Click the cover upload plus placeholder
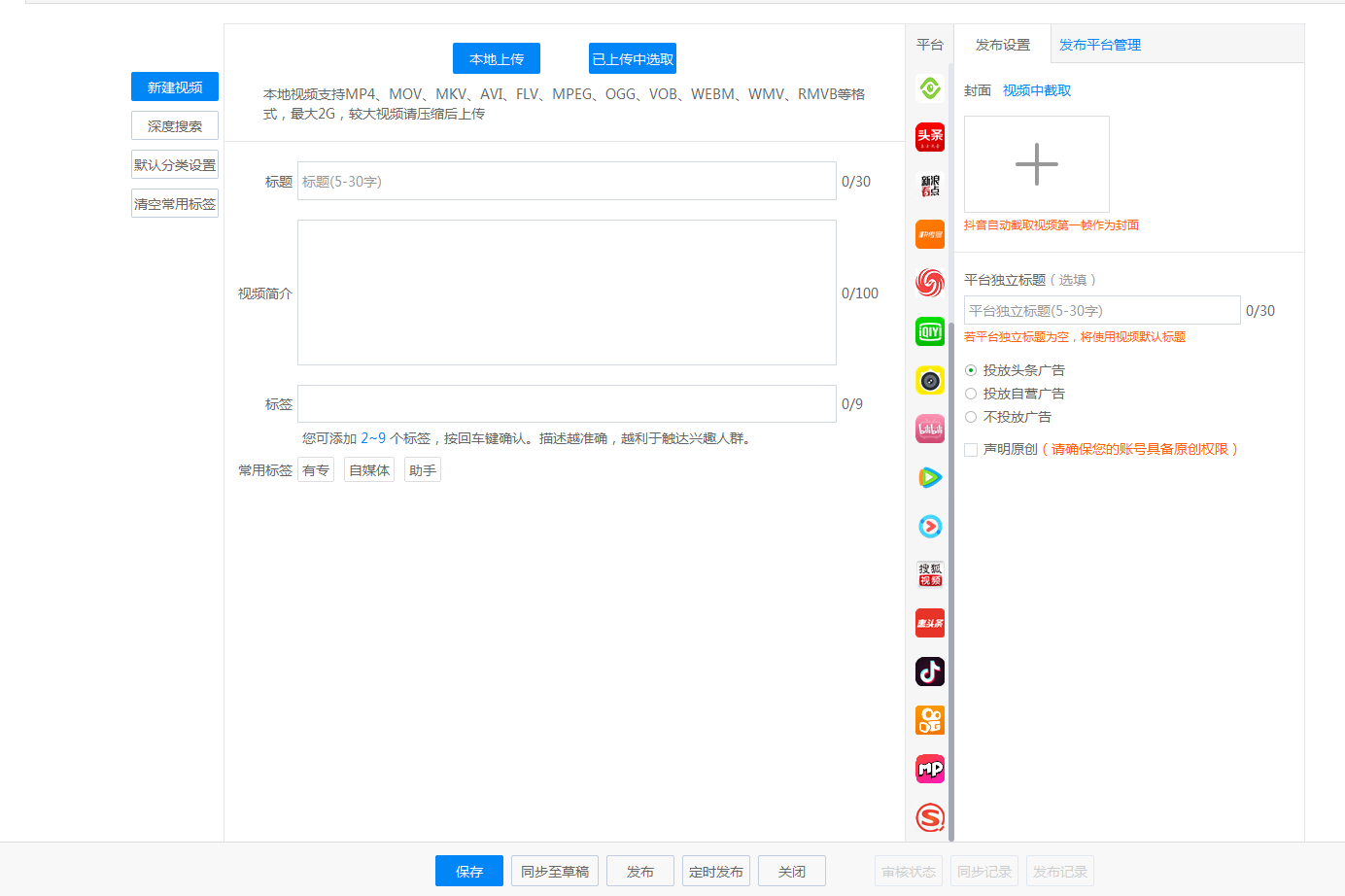Screen dimensions: 1345x896 coord(1036,163)
